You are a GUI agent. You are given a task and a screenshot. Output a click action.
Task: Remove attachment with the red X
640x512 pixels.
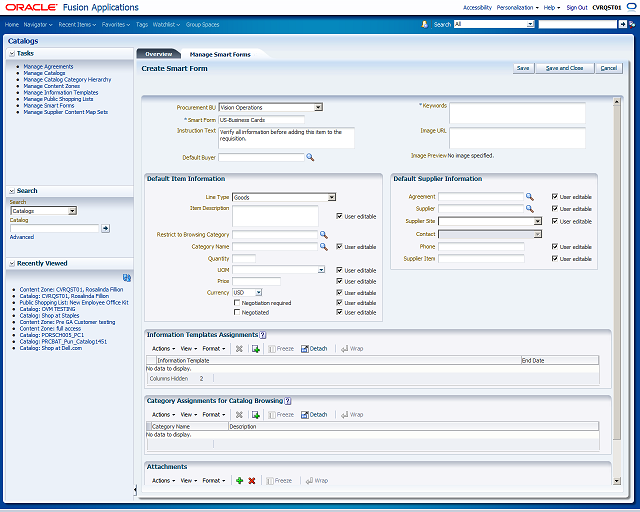coord(252,481)
